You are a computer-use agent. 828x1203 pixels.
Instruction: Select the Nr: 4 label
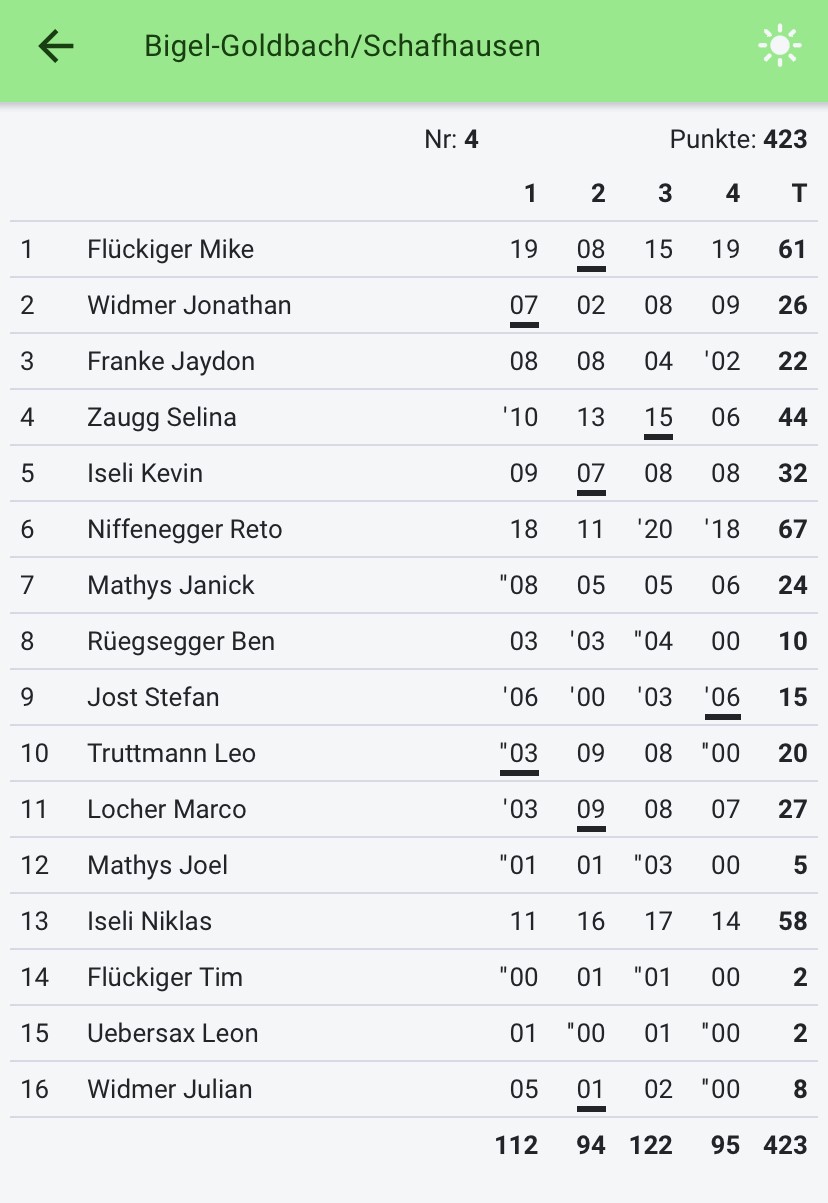tap(451, 139)
